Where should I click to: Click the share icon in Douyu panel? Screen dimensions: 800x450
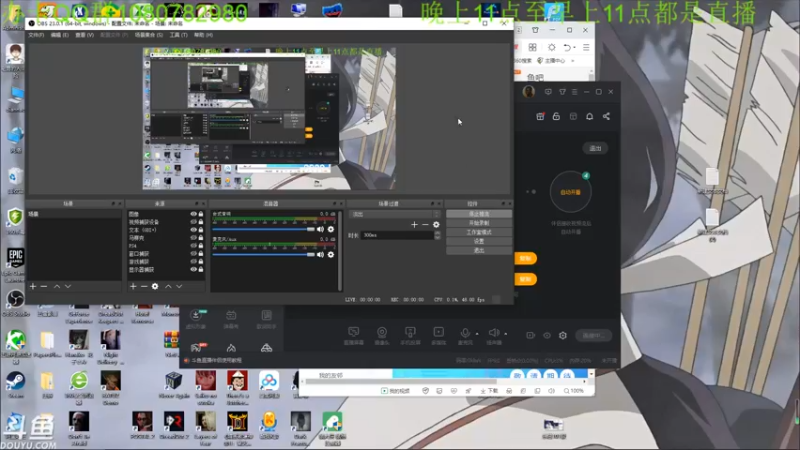point(606,116)
